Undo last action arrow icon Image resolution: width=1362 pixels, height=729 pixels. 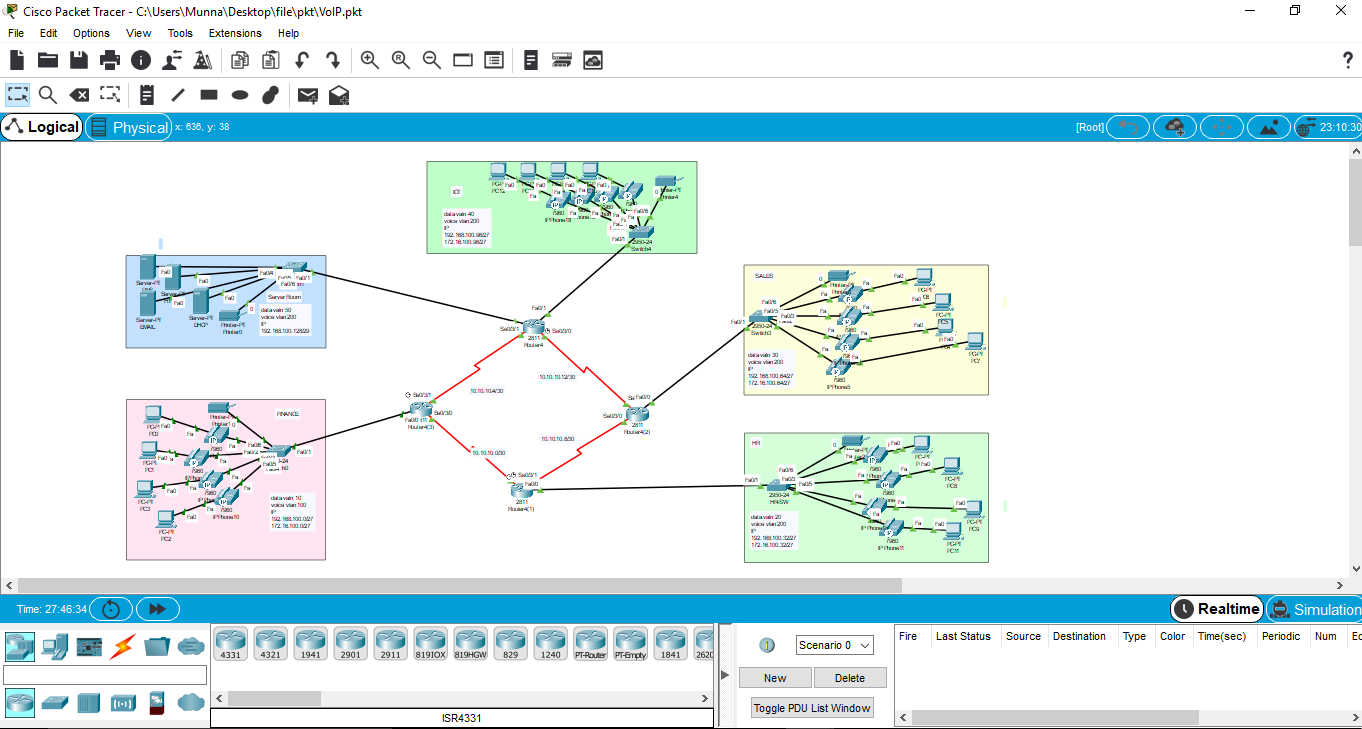302,60
